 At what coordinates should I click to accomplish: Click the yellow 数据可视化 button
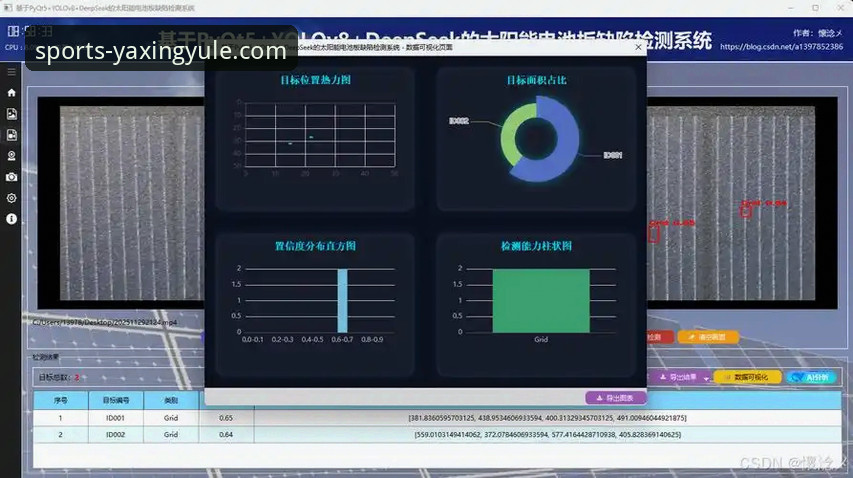click(747, 377)
